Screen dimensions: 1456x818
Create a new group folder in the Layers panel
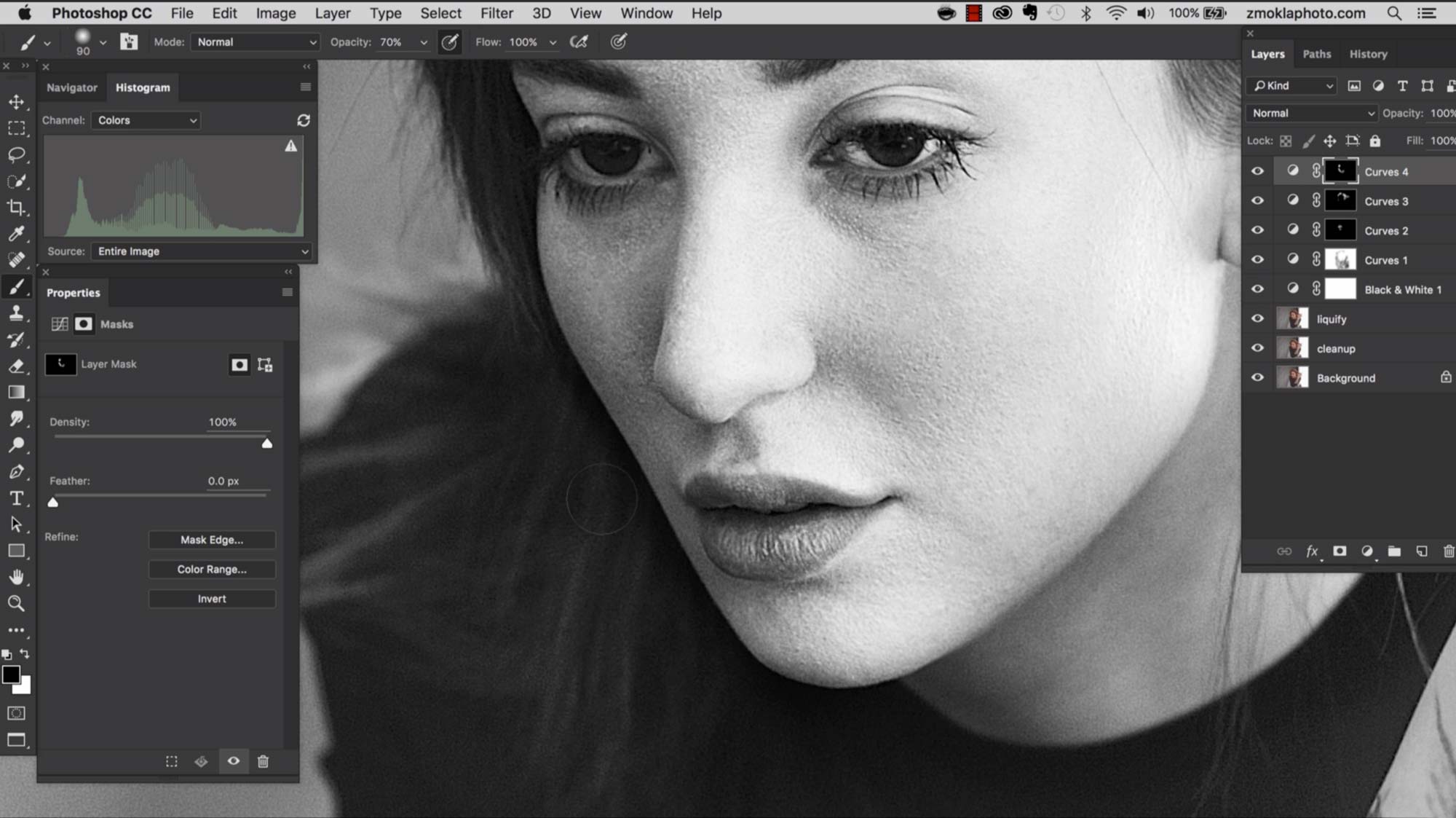point(1394,551)
